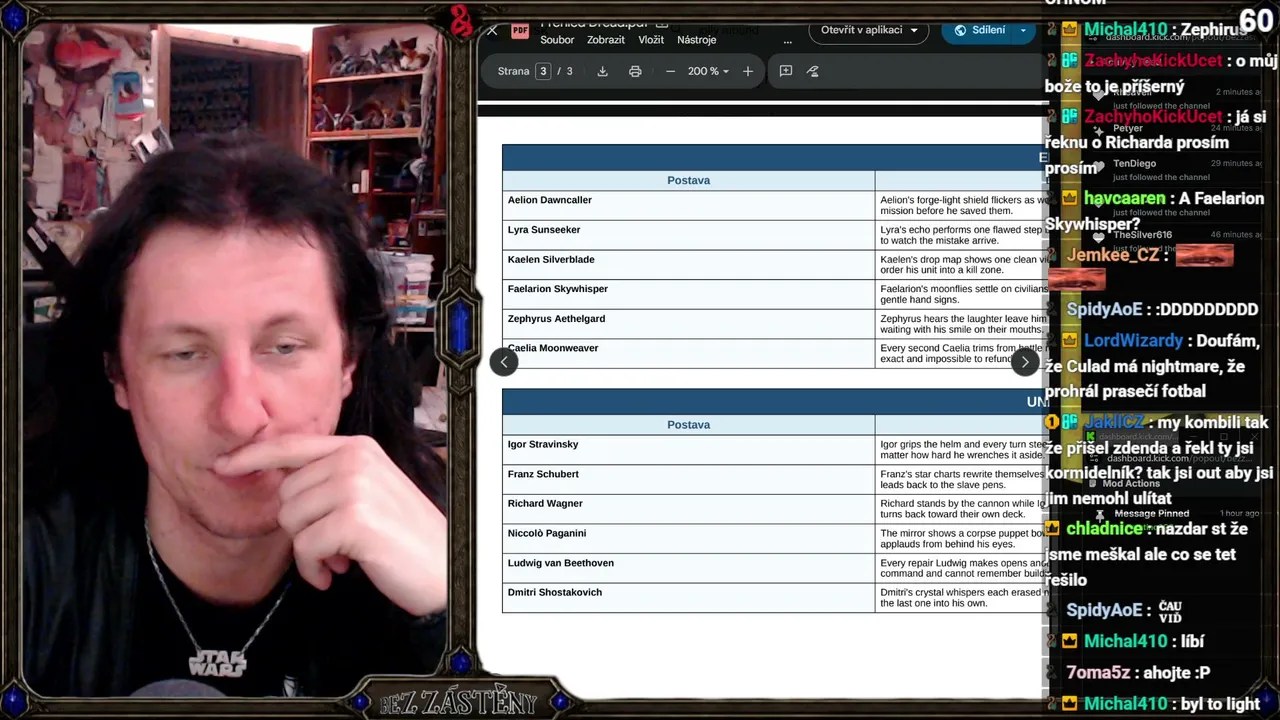Select the Kaelen Silverblade cell

(689, 264)
